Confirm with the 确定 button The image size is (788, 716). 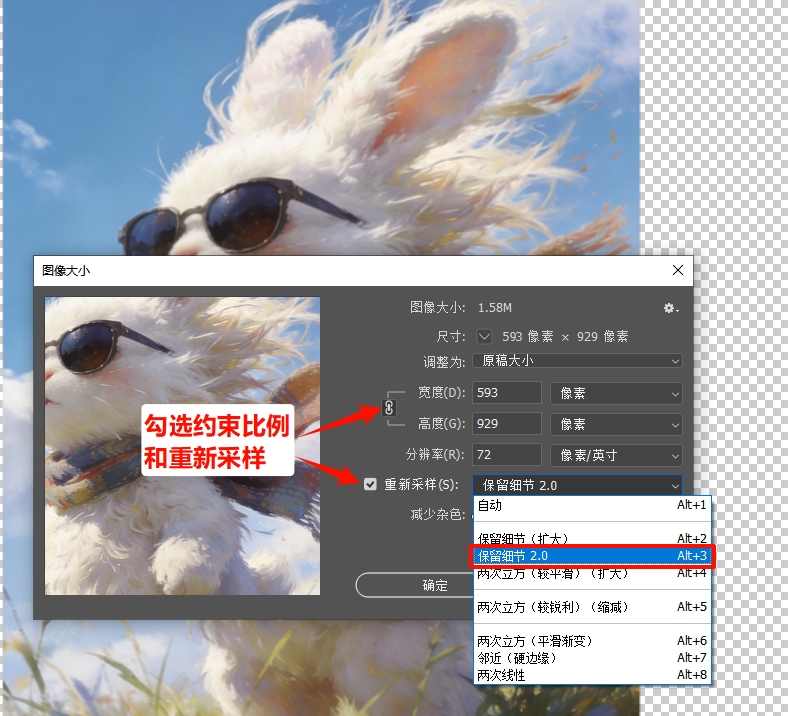click(415, 585)
